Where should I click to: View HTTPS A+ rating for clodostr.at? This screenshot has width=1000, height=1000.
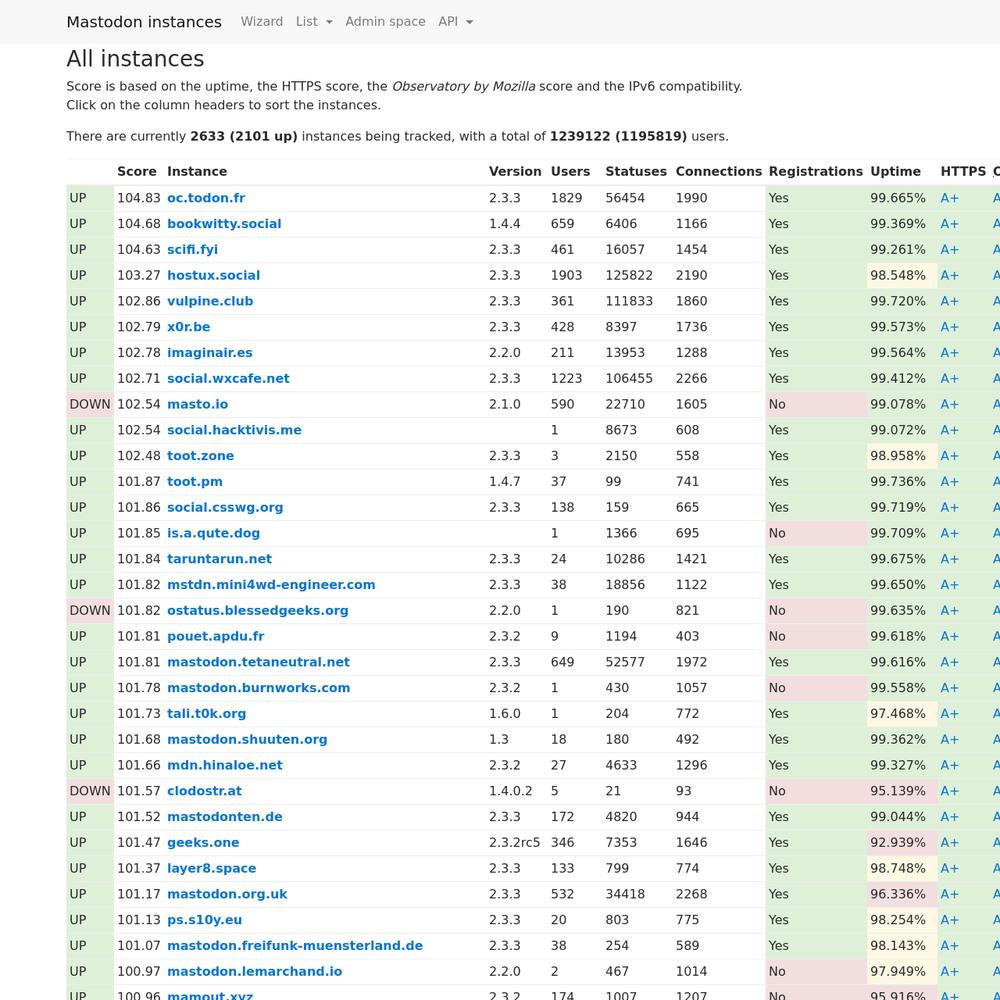(x=949, y=791)
